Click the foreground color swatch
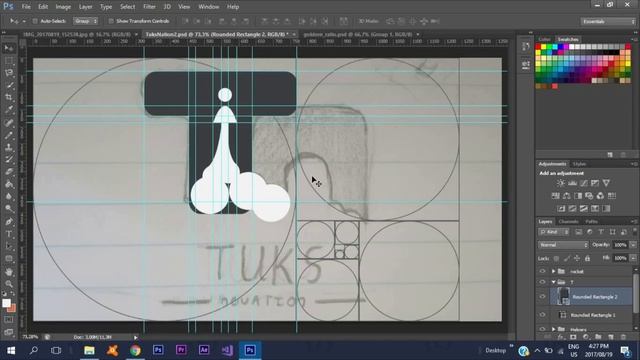This screenshot has height=360, width=640. (x=6, y=303)
